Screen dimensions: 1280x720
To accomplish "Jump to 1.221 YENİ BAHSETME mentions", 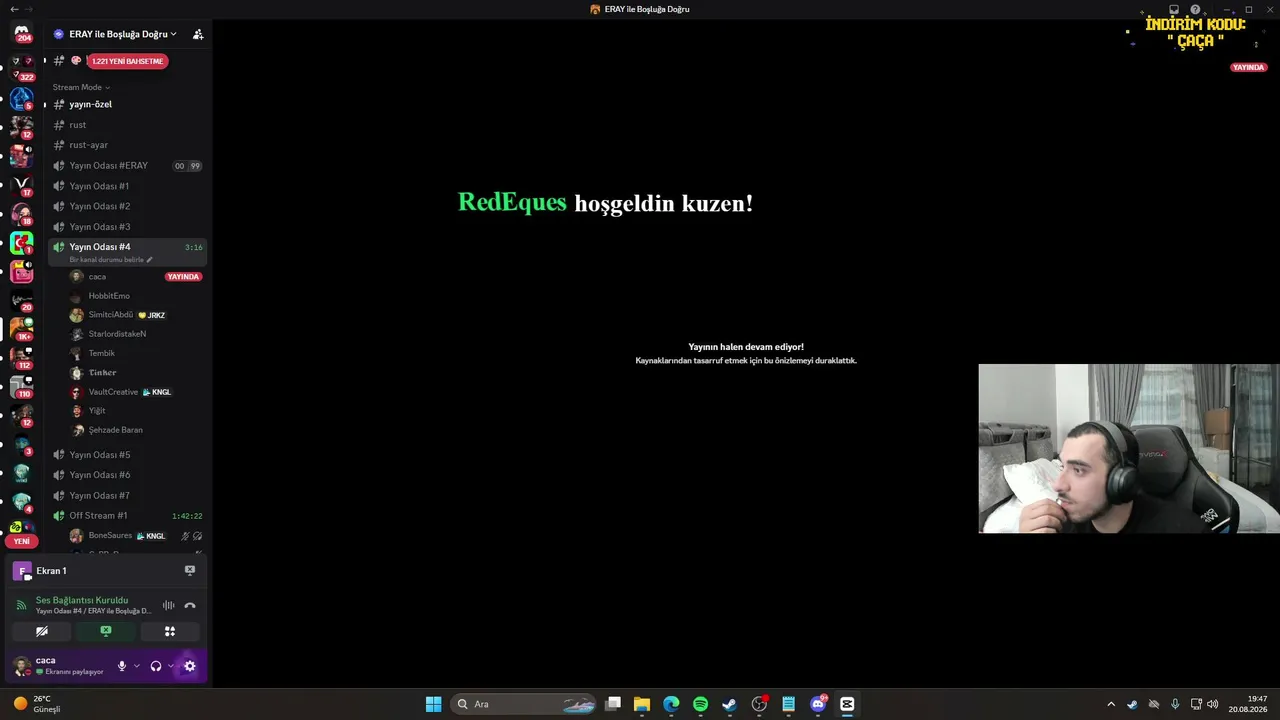I will tap(127, 61).
